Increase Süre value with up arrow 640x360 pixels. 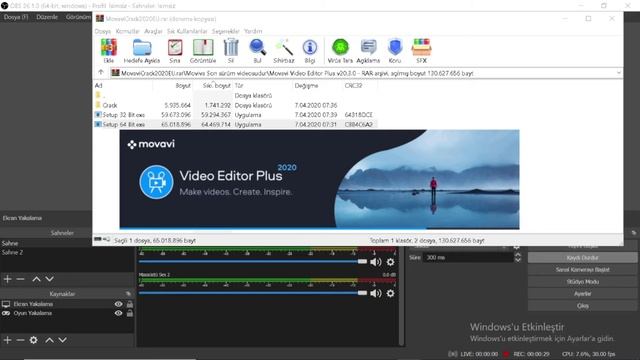518,255
